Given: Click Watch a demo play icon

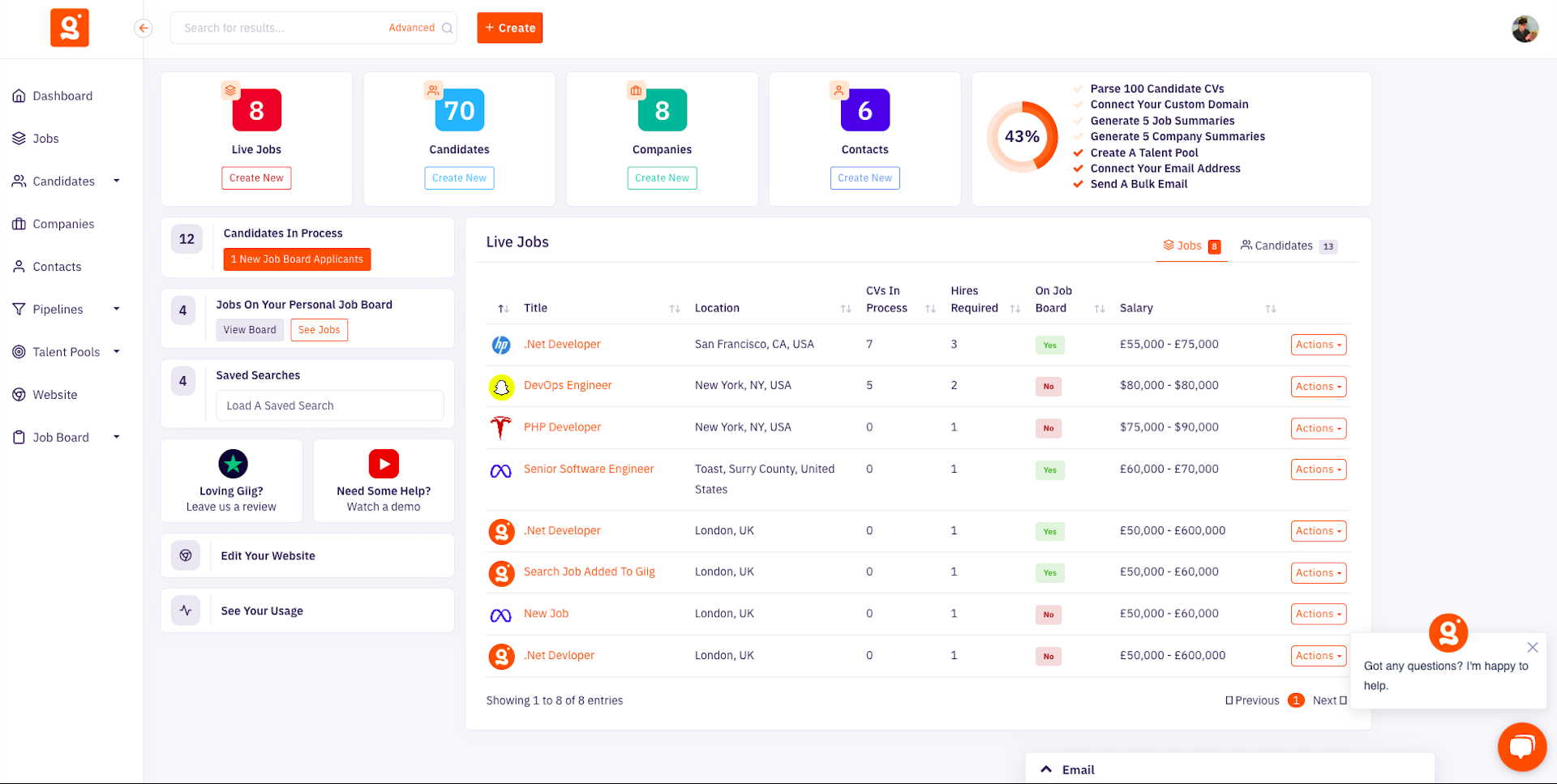Looking at the screenshot, I should (x=384, y=464).
